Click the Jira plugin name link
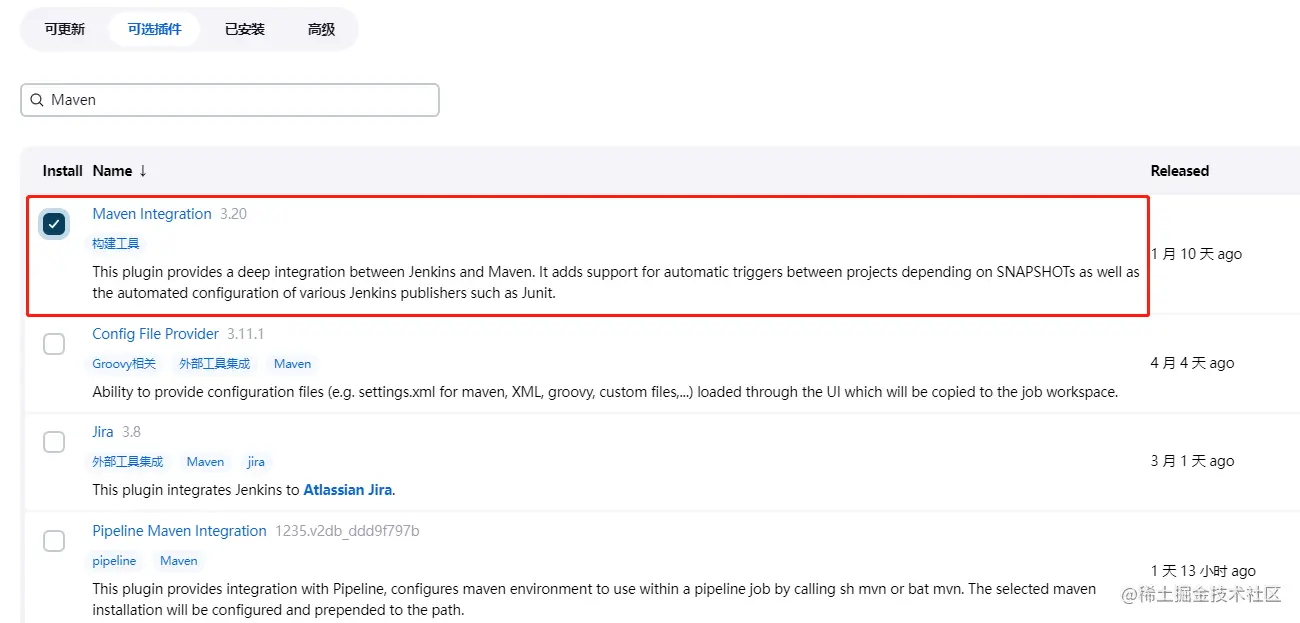This screenshot has width=1300, height=623. (x=103, y=432)
